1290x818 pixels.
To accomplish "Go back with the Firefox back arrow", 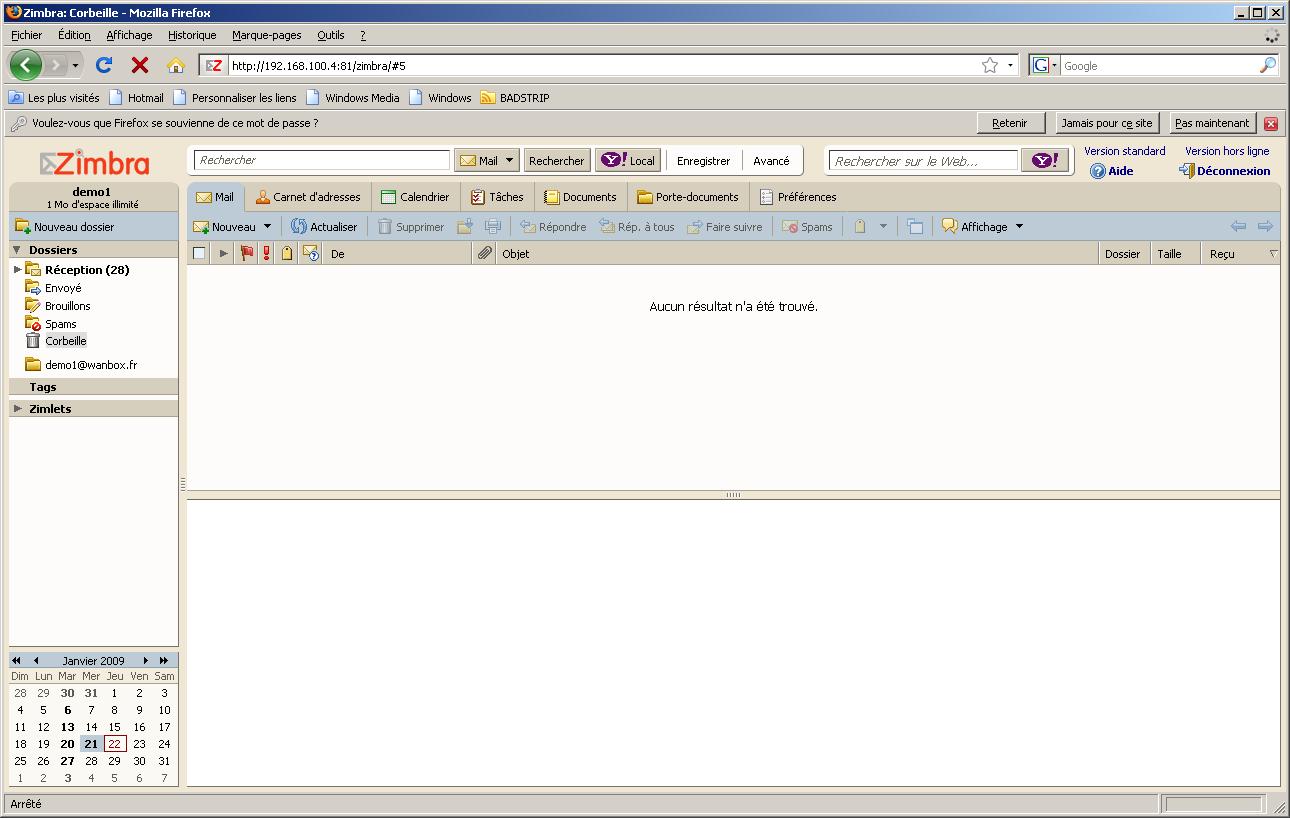I will [x=26, y=65].
